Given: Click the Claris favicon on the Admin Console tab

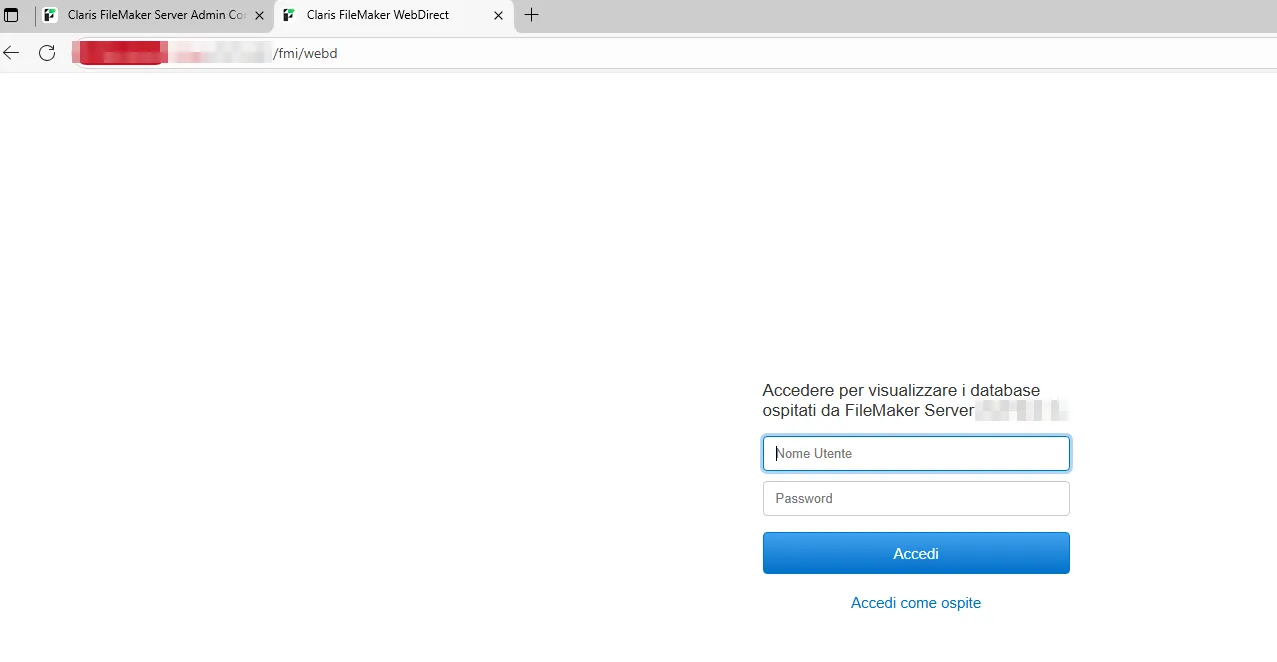Looking at the screenshot, I should pos(49,15).
